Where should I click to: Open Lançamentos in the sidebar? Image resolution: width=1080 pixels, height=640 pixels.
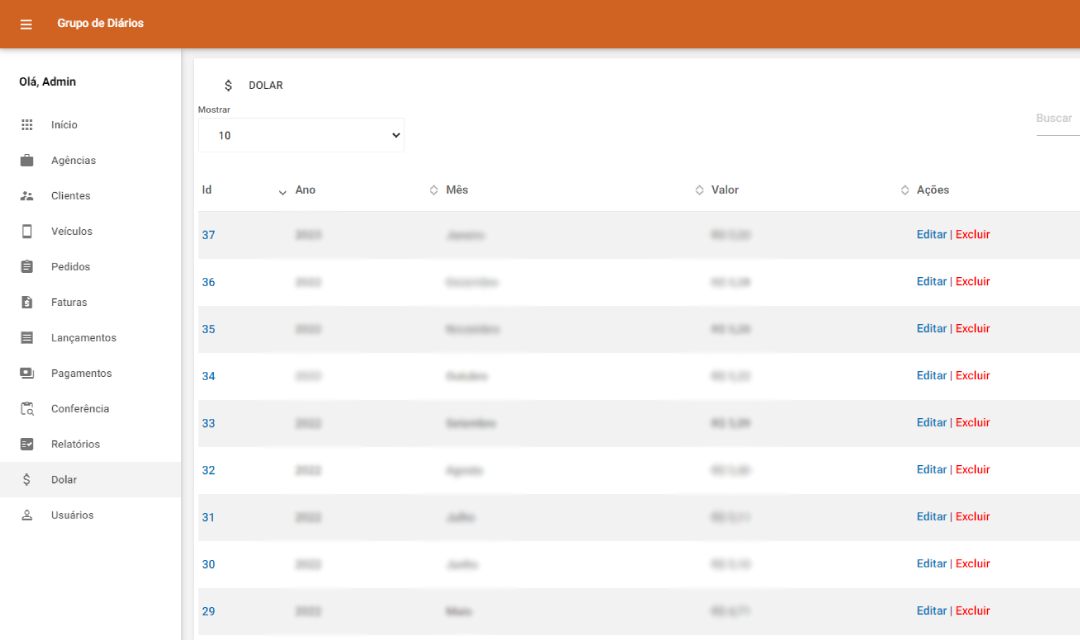tap(83, 338)
